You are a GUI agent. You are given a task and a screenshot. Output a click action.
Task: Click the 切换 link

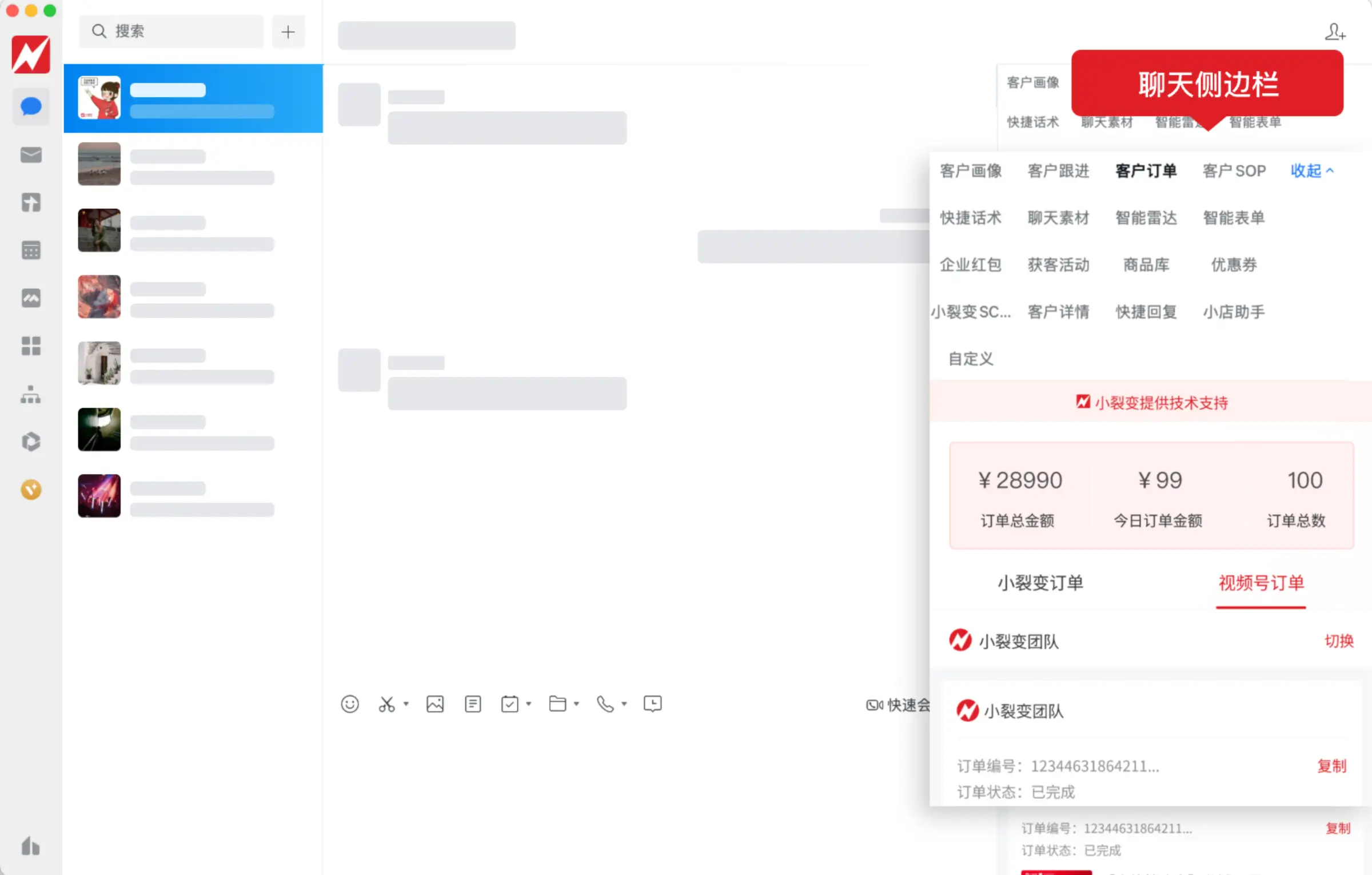pyautogui.click(x=1339, y=641)
